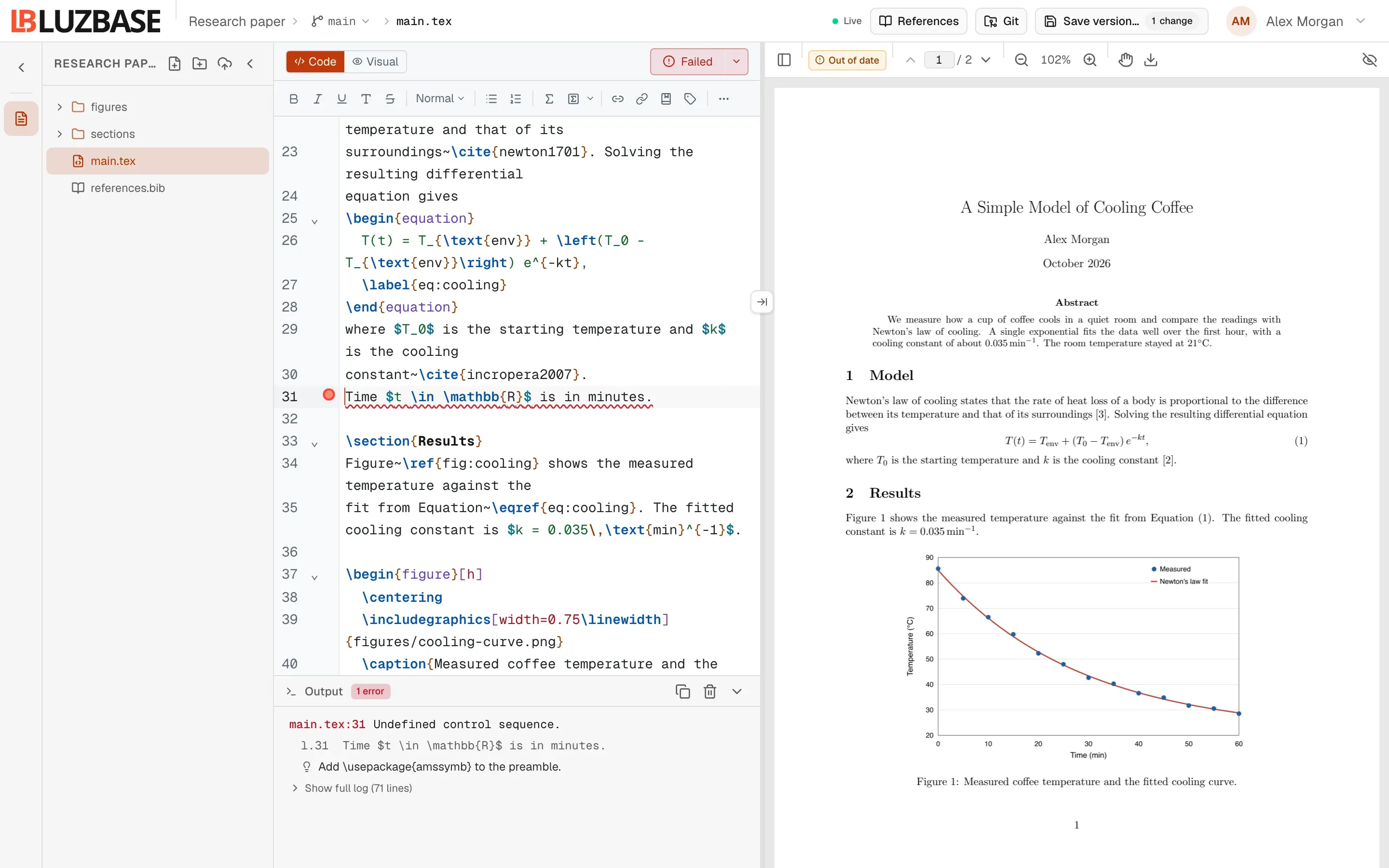This screenshot has width=1389, height=868.
Task: Create a new file in file tree
Action: point(175,64)
